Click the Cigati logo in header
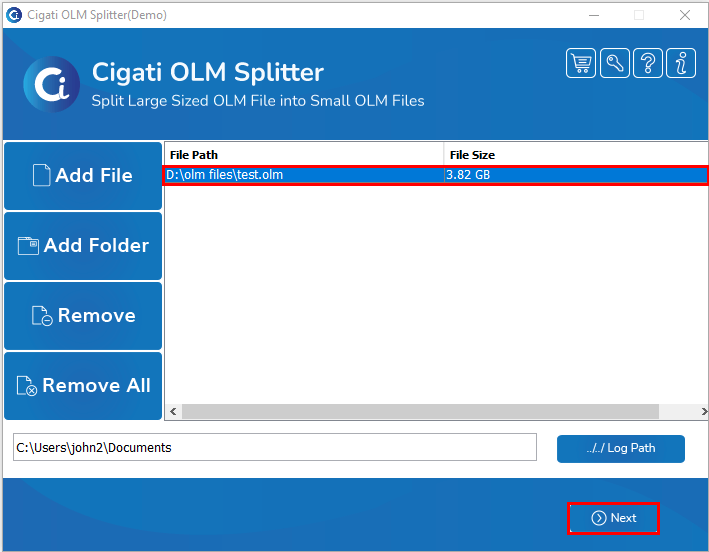The height and width of the screenshot is (552, 709). coord(52,84)
